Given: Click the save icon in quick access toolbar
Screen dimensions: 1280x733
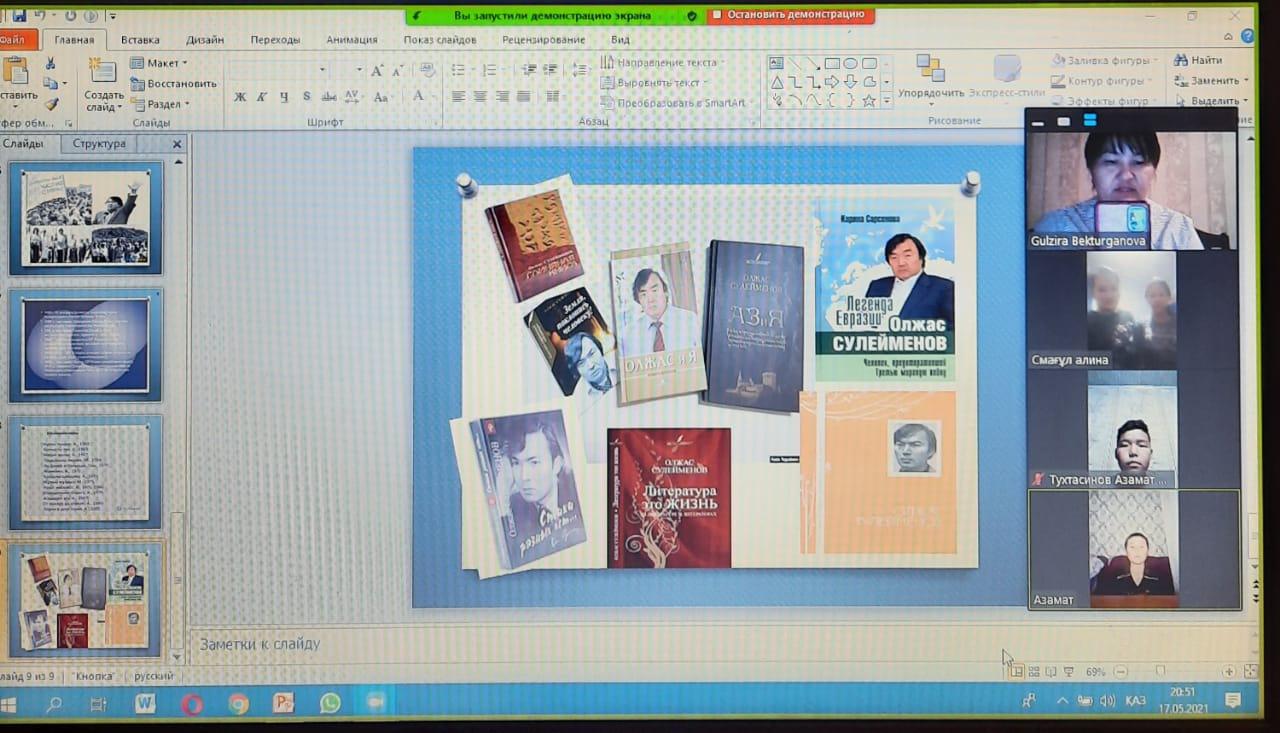Looking at the screenshot, I should point(19,16).
